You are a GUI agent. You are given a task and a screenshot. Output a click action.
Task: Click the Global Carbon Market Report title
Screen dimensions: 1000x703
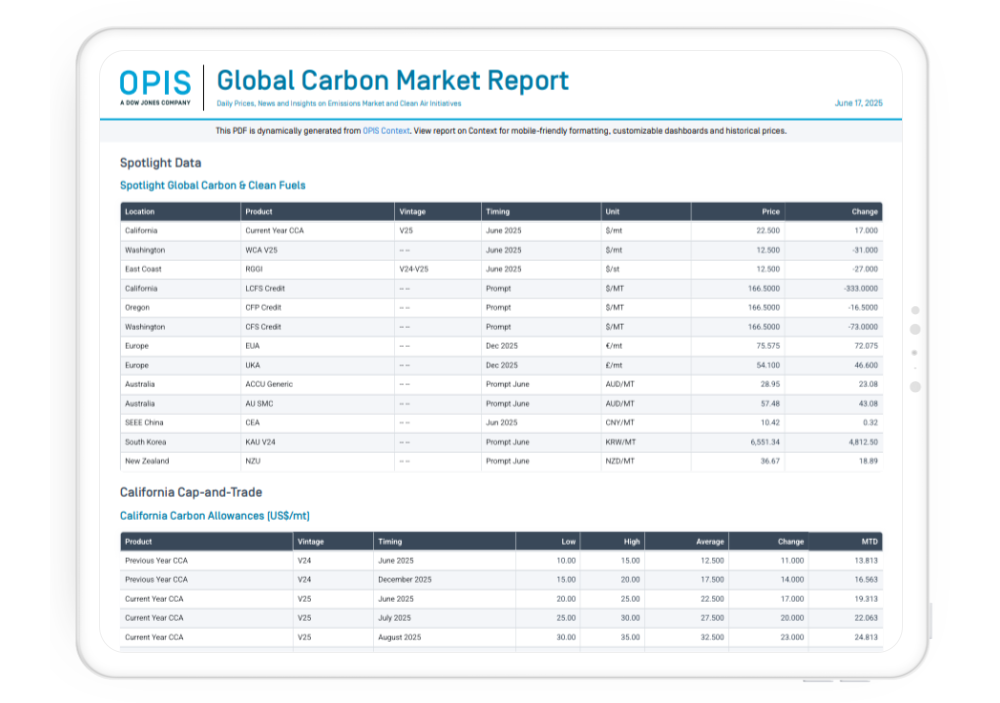392,80
